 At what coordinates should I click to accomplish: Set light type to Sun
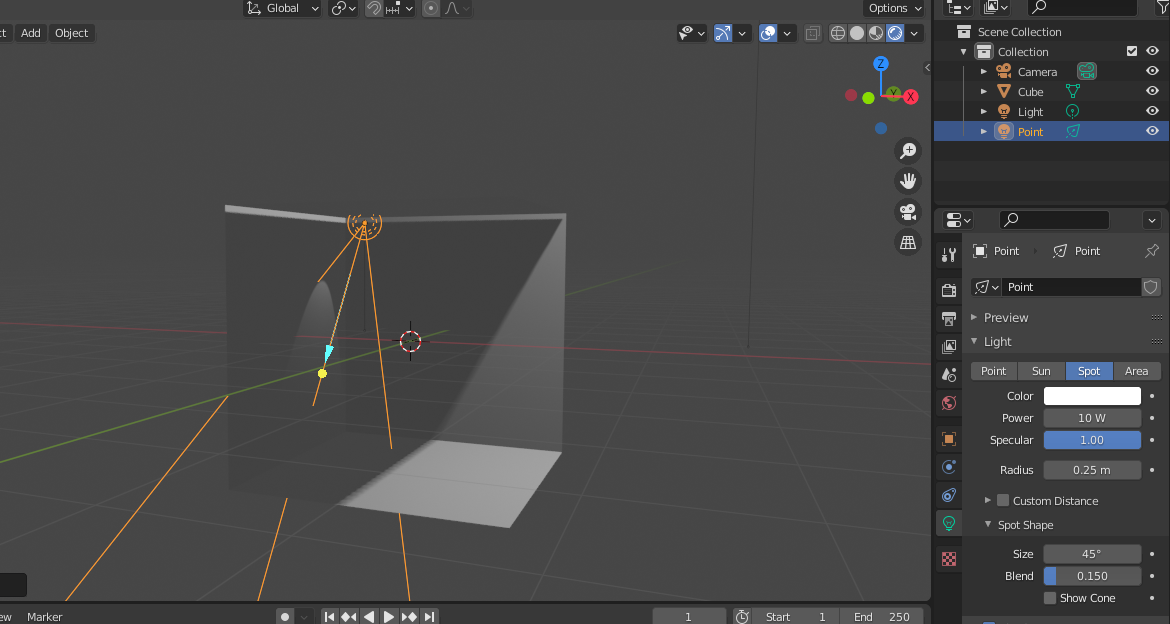(1041, 371)
